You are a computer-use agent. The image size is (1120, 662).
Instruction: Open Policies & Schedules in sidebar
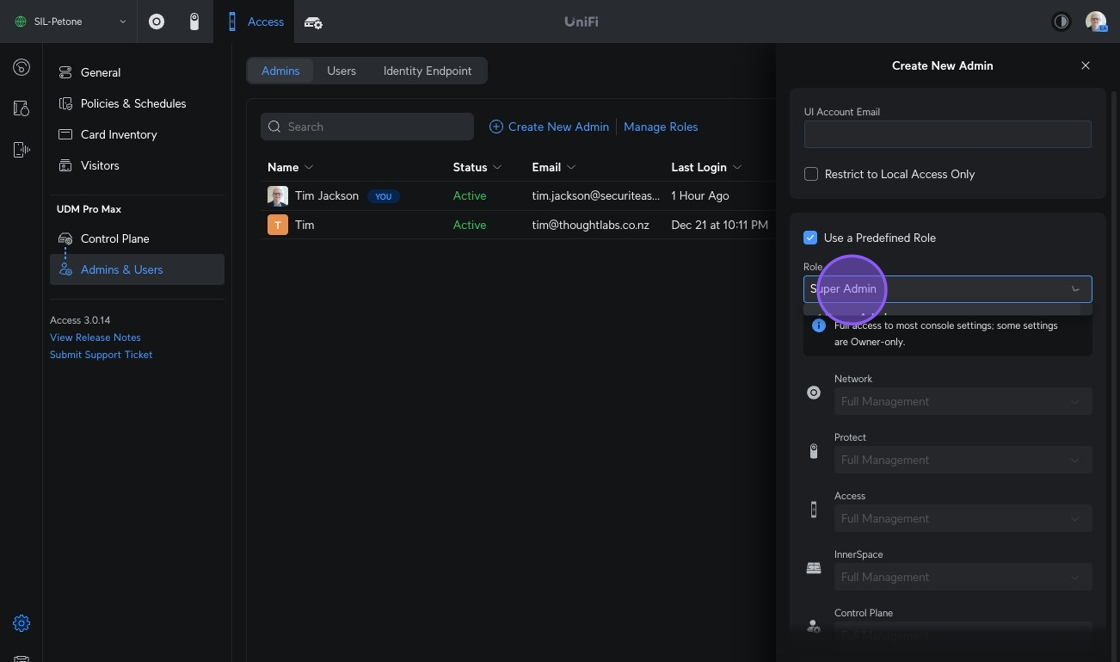132,103
